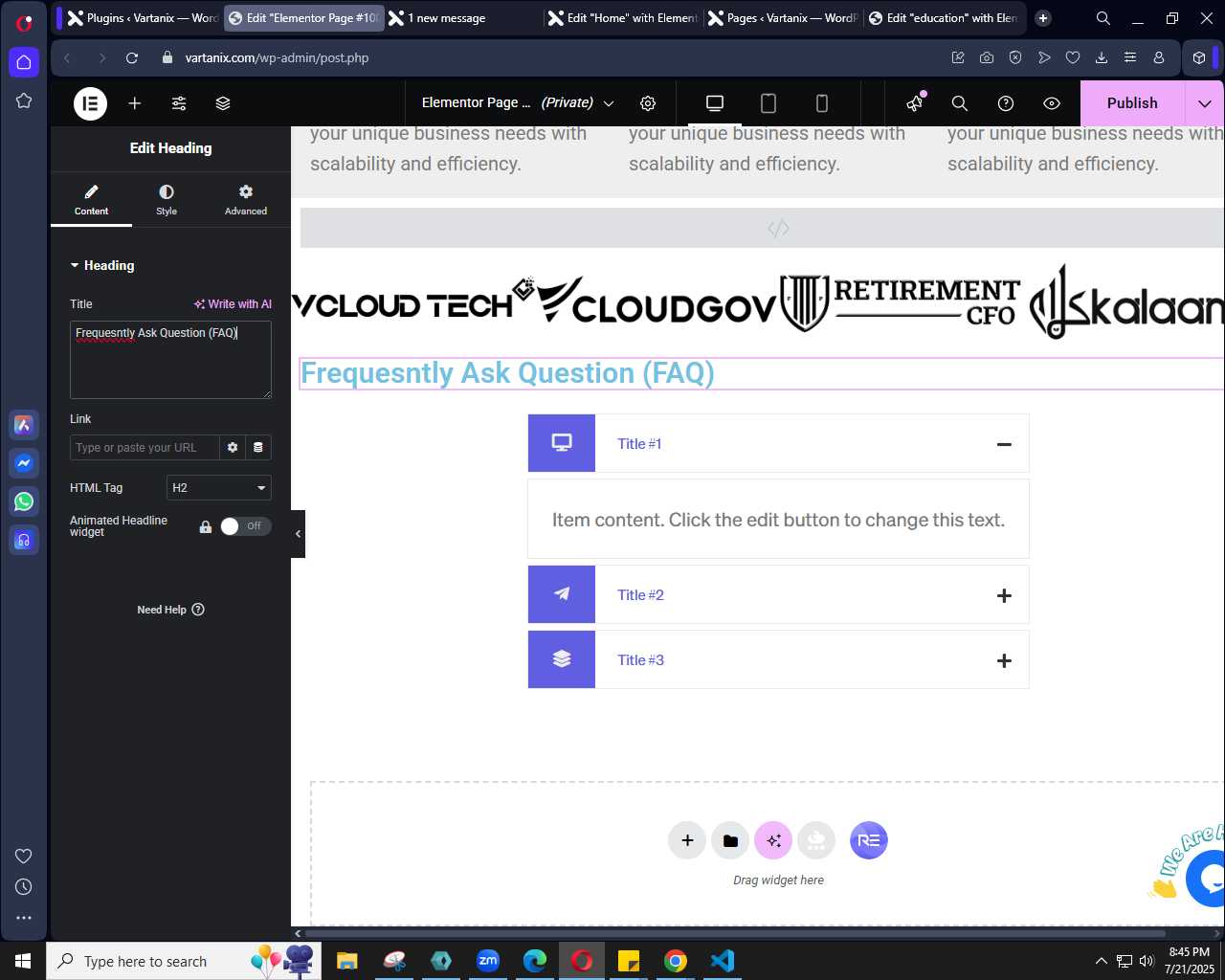This screenshot has height=980, width=1225.
Task: Open Need Help link
Action: [170, 610]
